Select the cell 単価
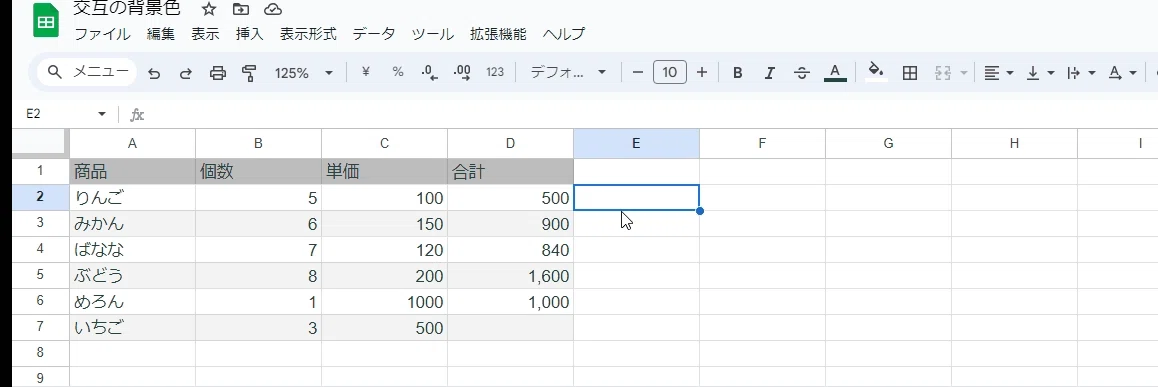The width and height of the screenshot is (1158, 387). pyautogui.click(x=385, y=171)
